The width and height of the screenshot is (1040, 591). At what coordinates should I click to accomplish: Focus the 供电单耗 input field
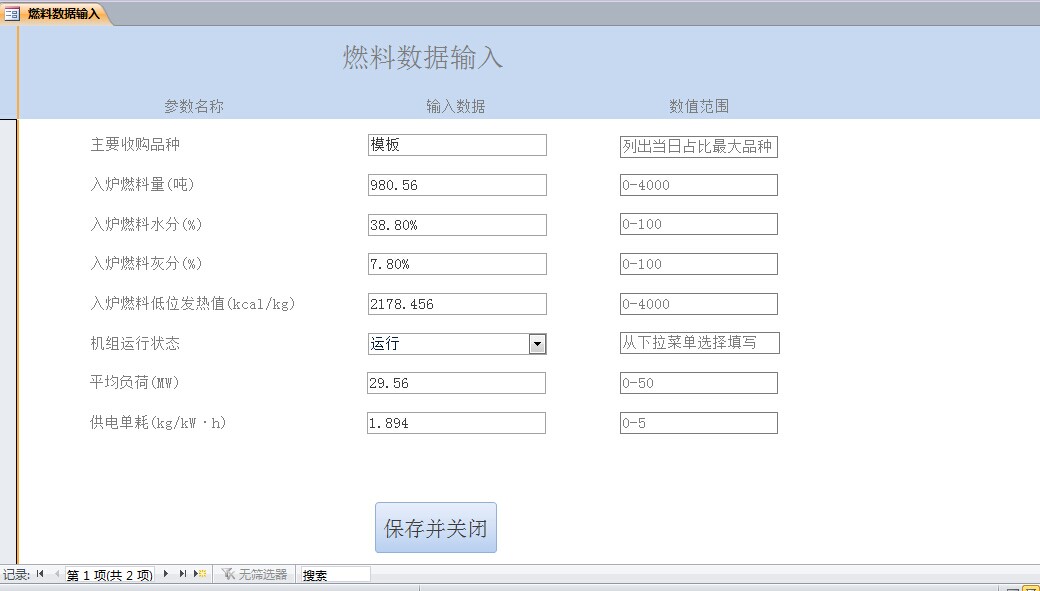(456, 423)
